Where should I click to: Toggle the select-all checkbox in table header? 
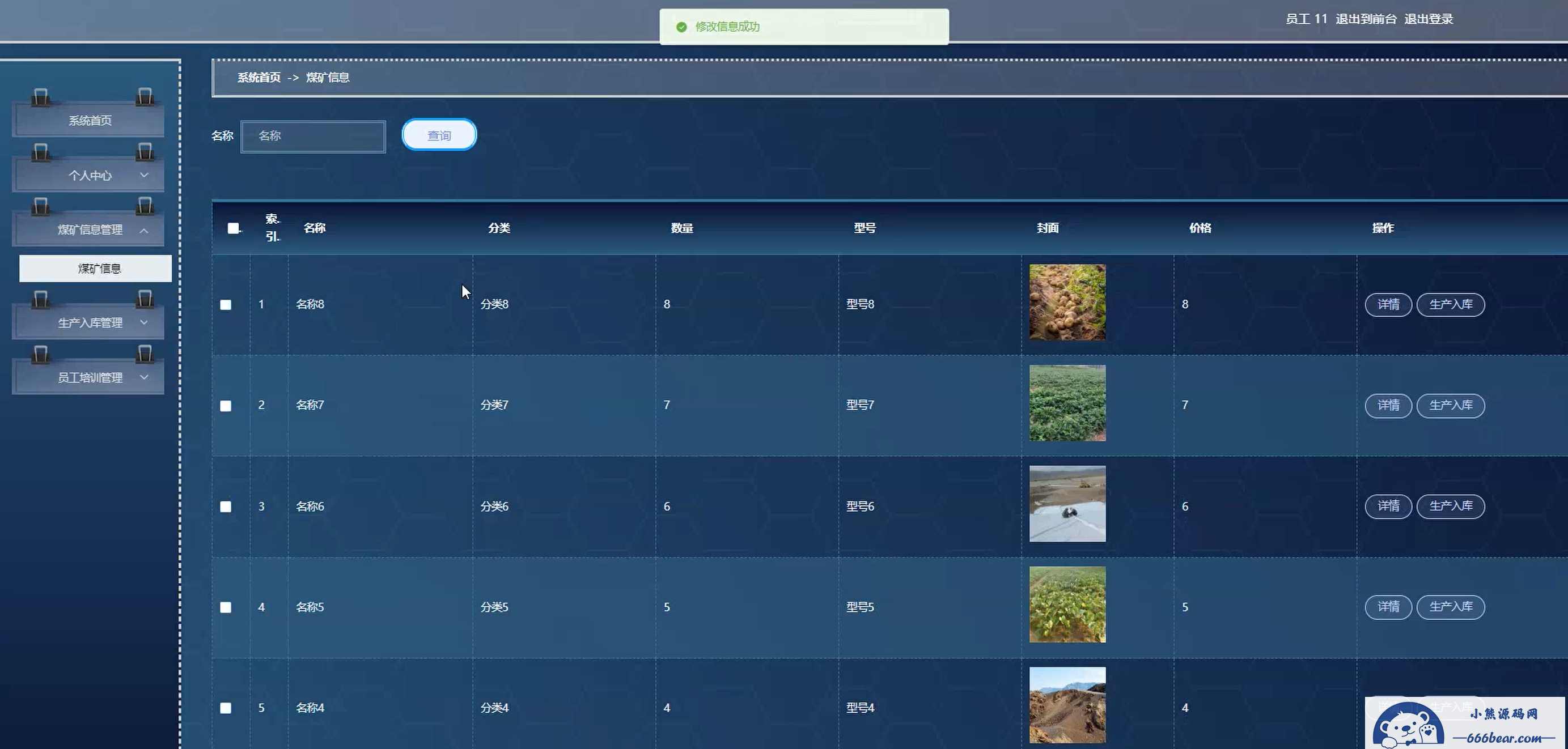pos(233,228)
